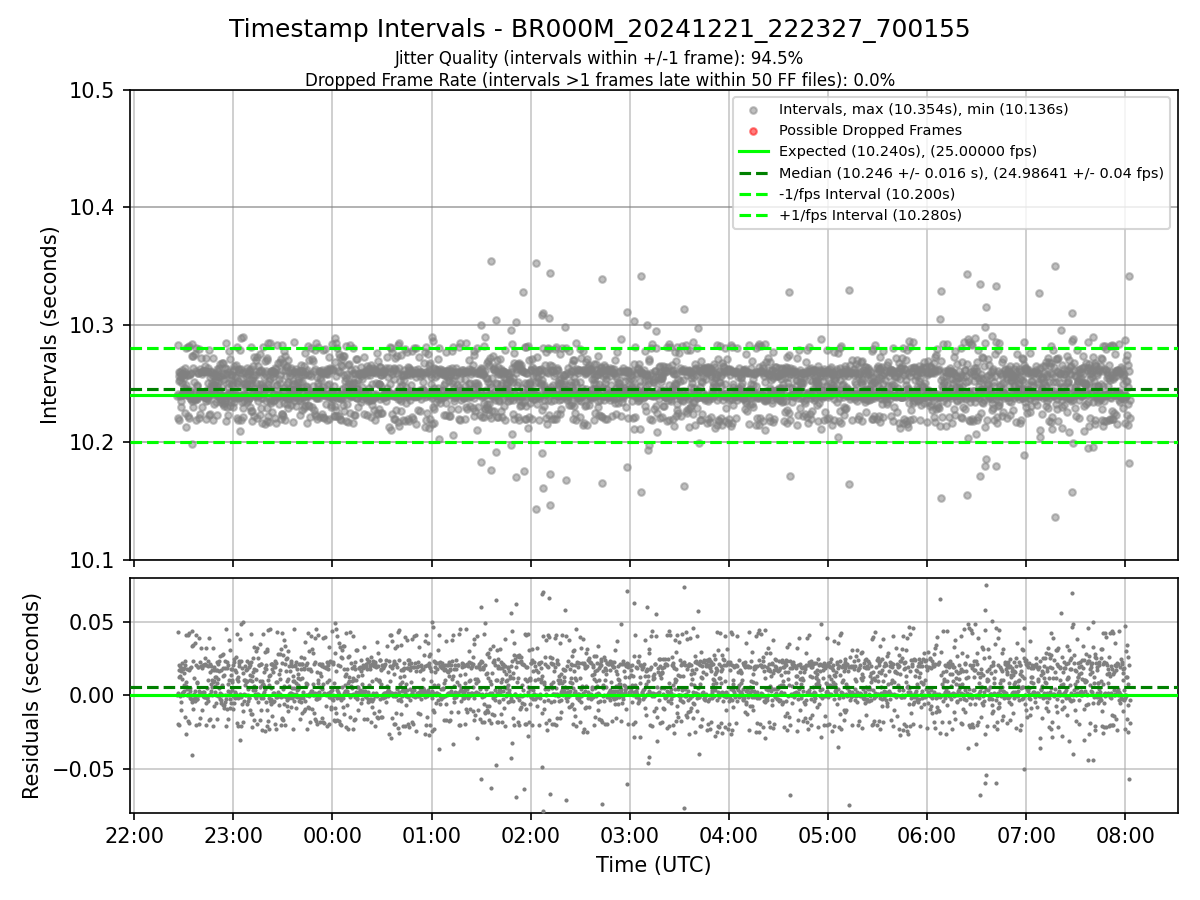1200x900 pixels.
Task: Click legend entry 'Expected (10.240s), (25.00000 fps)'
Action: coord(908,151)
